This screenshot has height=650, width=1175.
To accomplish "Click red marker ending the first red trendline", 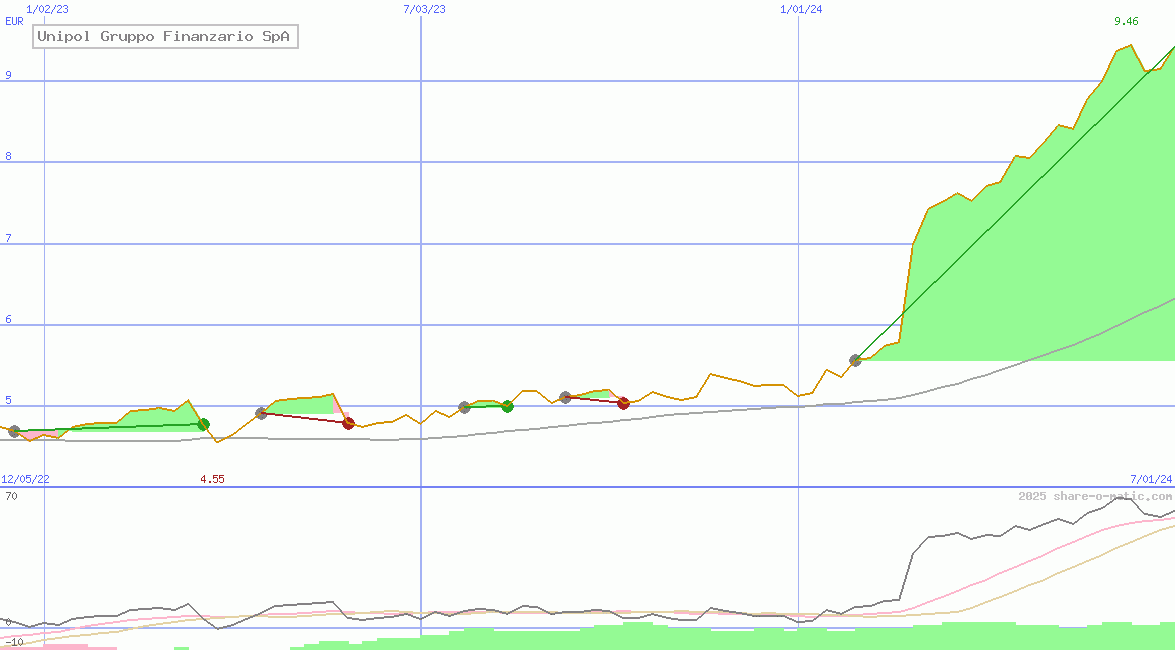I will pos(348,423).
